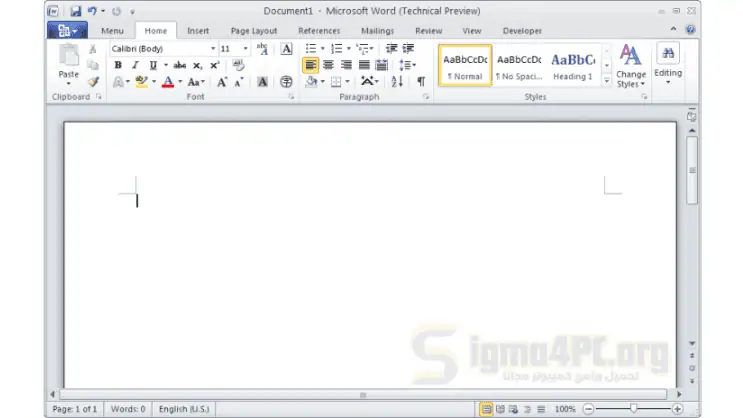Viewport: 743px width, 418px height.
Task: Toggle Underline formatting
Action: click(153, 65)
